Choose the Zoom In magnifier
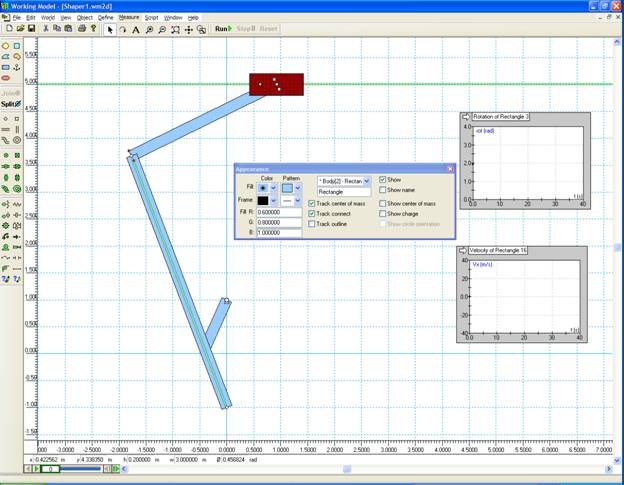Viewport: 624px width, 485px height. pyautogui.click(x=149, y=29)
